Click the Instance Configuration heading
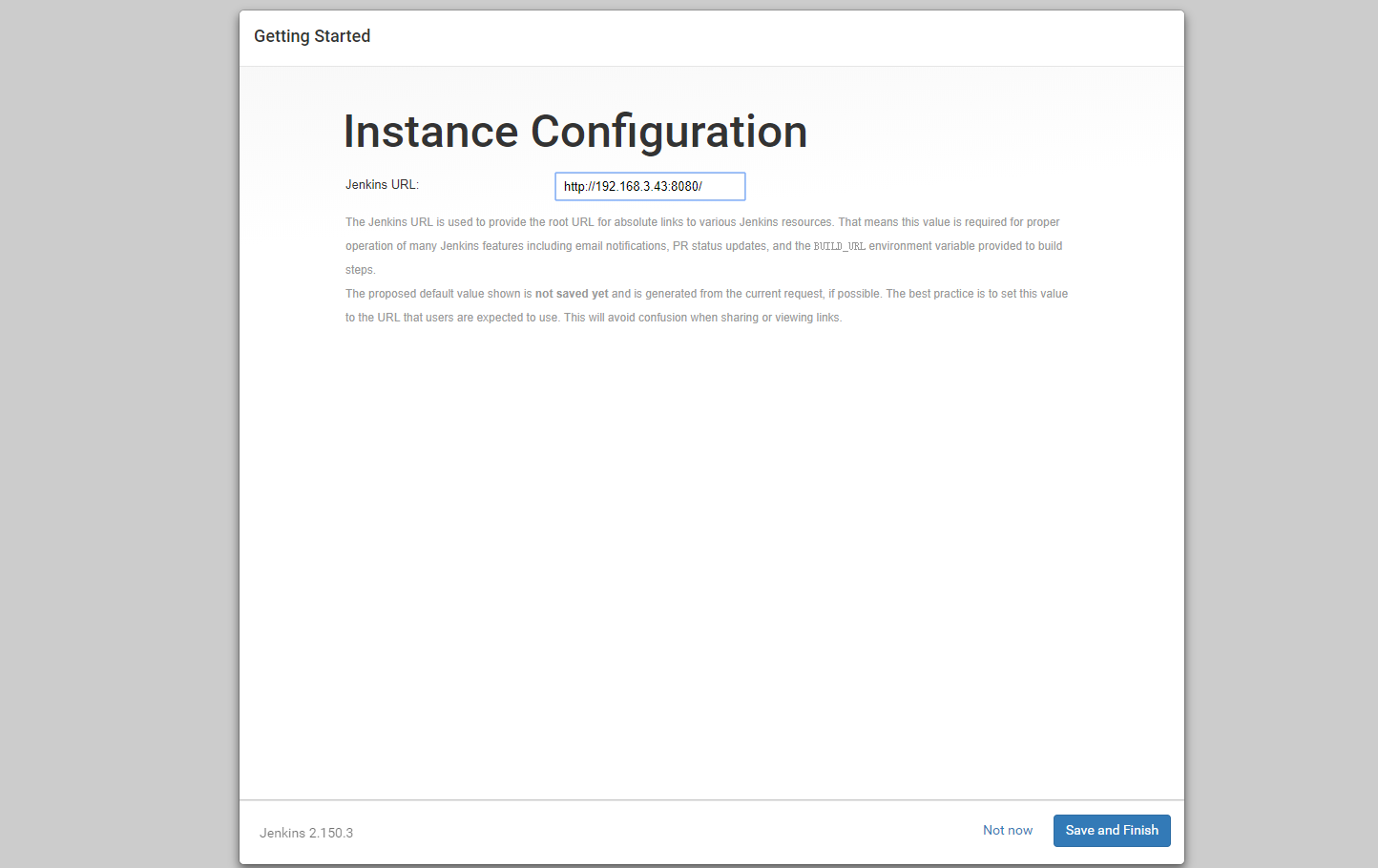The image size is (1378, 868). (x=575, y=132)
